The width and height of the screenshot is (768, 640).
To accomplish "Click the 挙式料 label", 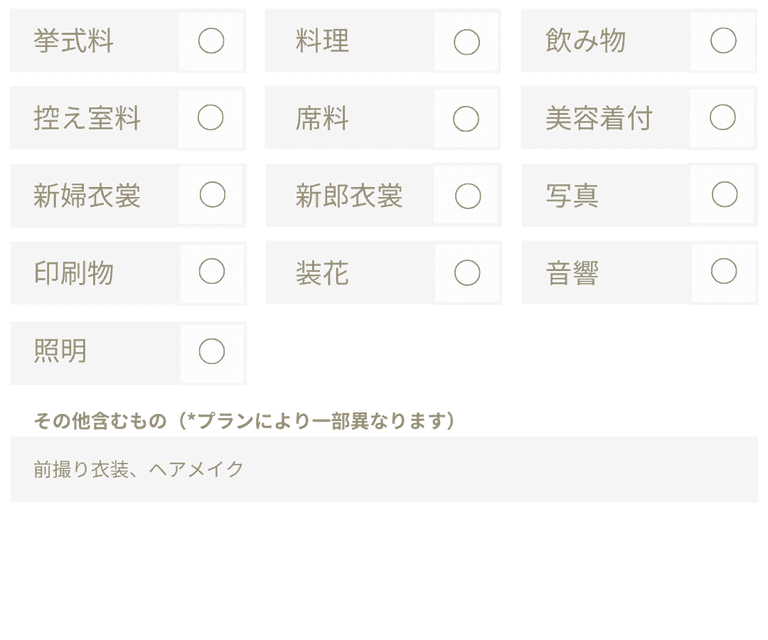I will pos(73,41).
